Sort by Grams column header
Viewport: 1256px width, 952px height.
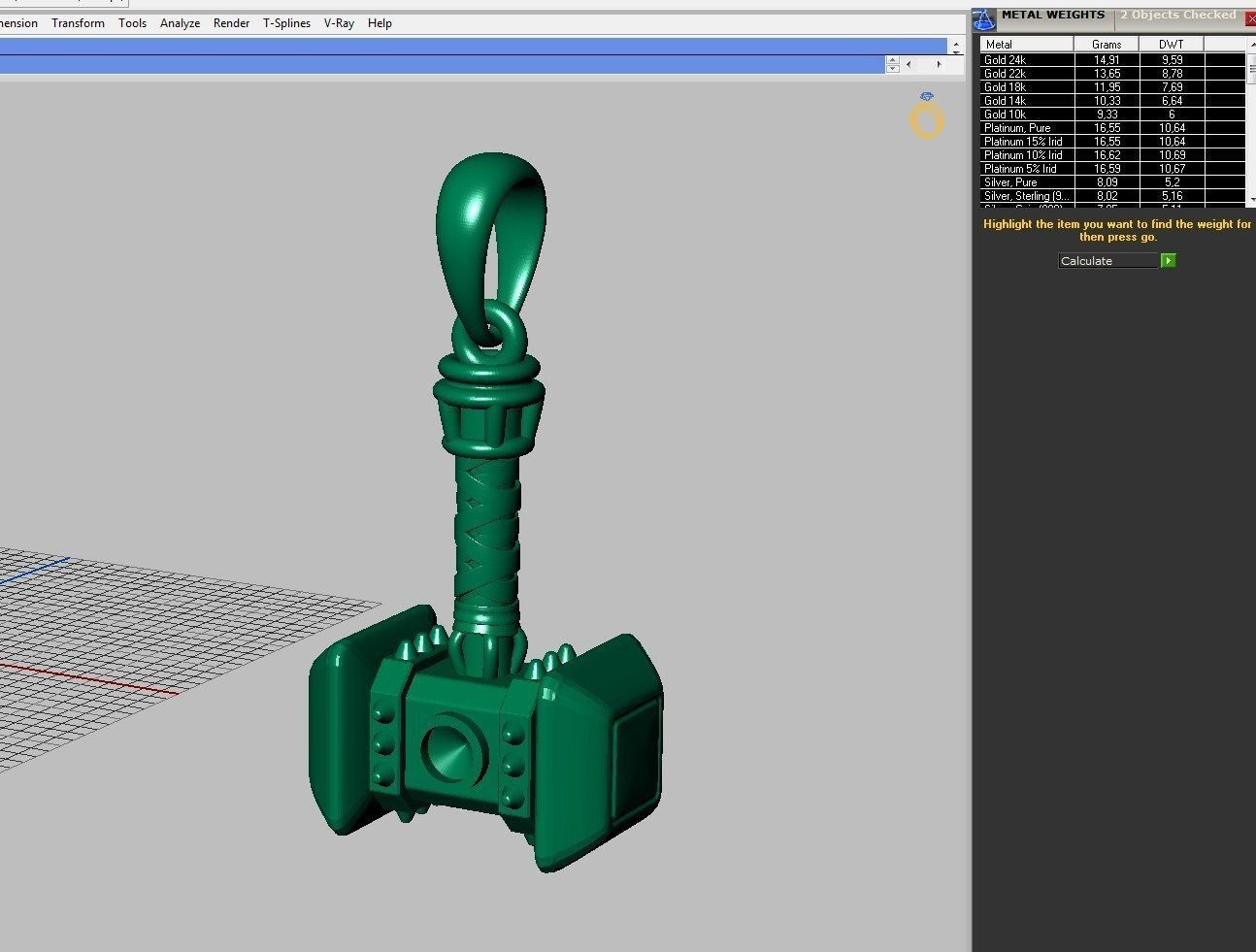pos(1106,44)
